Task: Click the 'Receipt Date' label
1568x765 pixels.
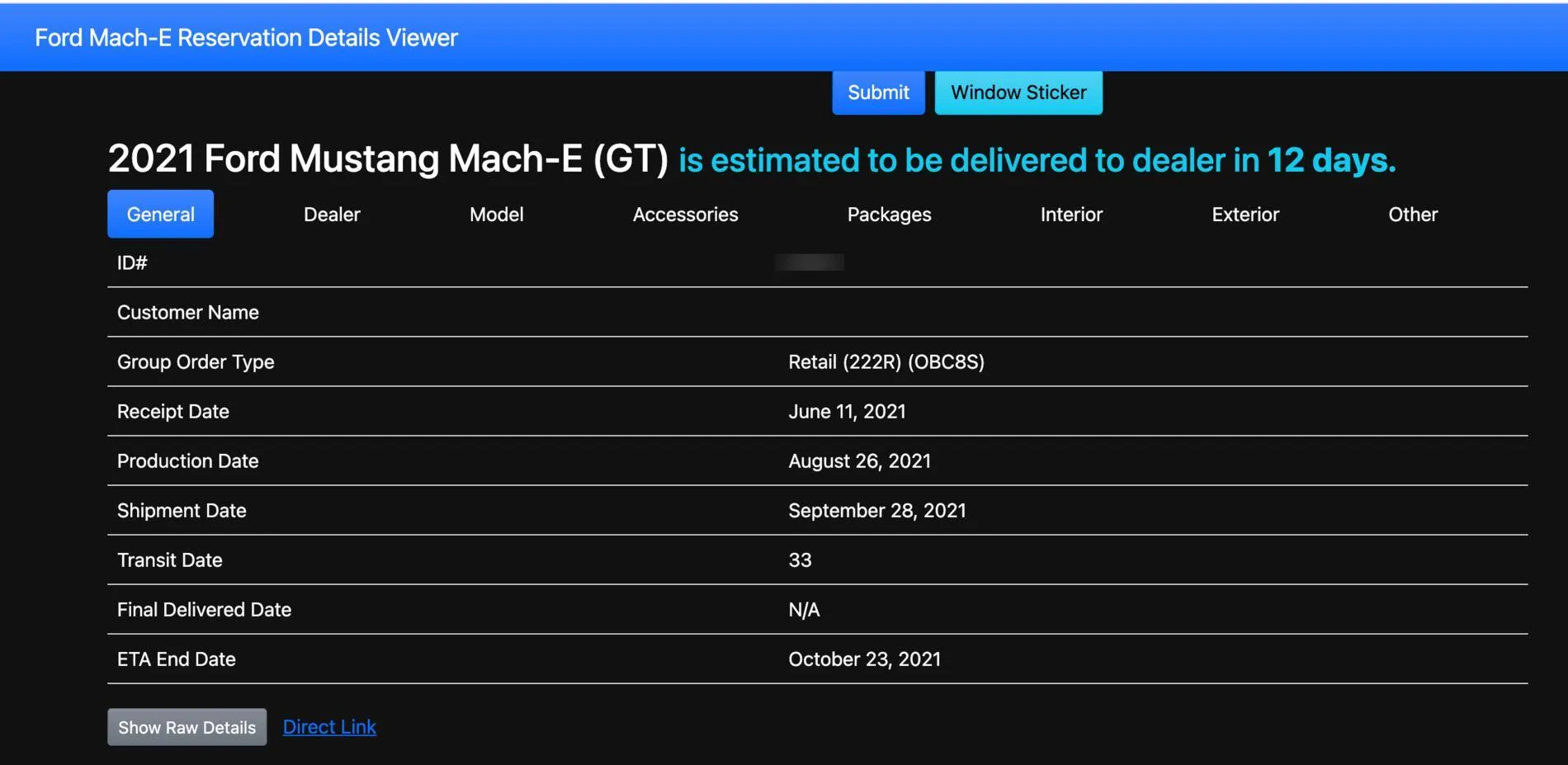Action: pyautogui.click(x=173, y=412)
